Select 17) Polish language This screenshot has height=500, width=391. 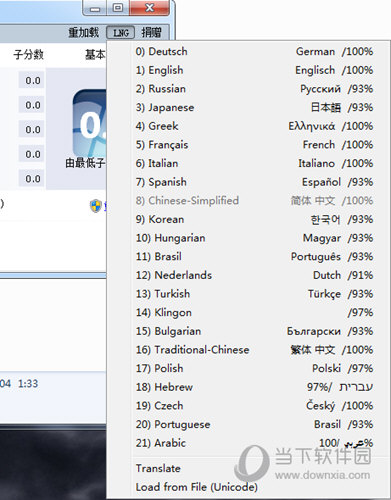[x=248, y=369]
